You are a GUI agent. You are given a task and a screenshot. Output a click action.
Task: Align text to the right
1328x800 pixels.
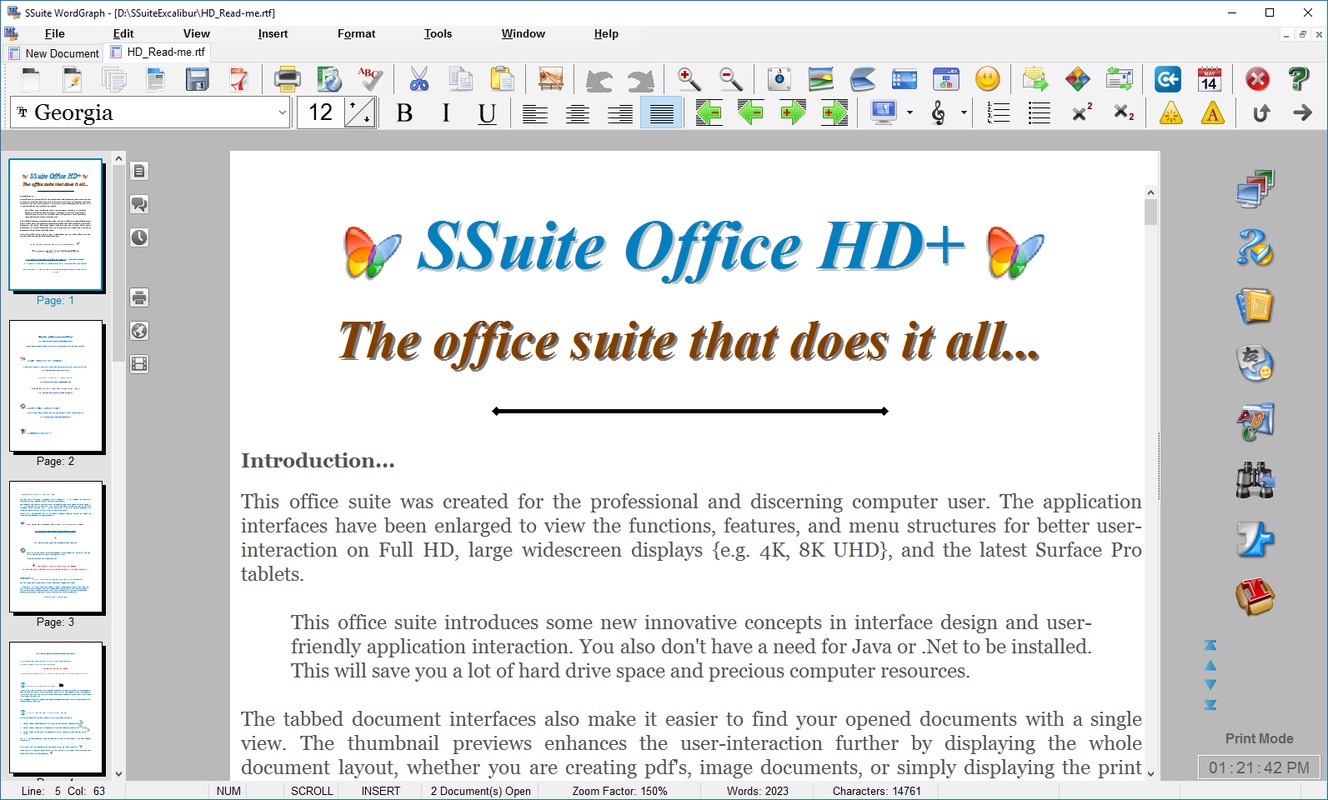(619, 113)
